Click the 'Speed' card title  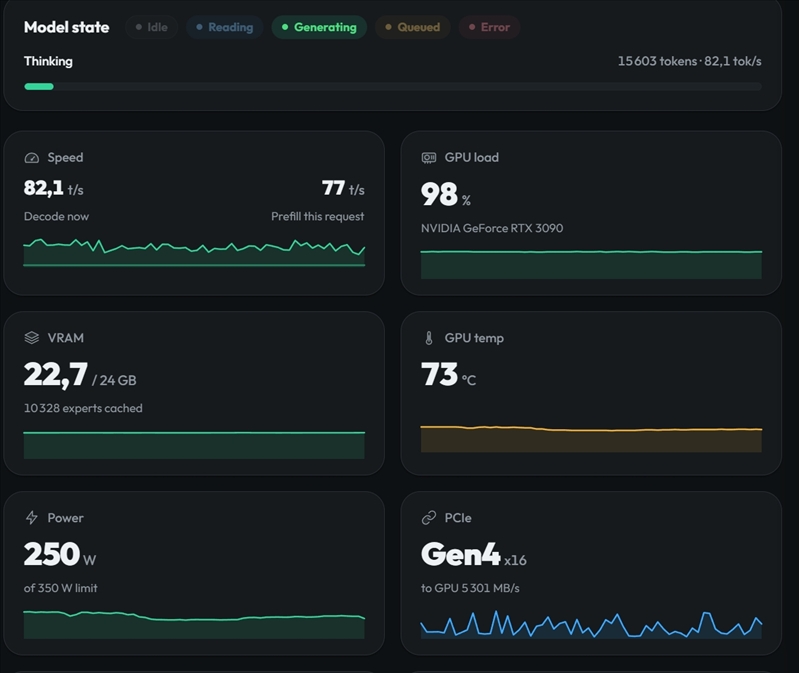(x=65, y=157)
